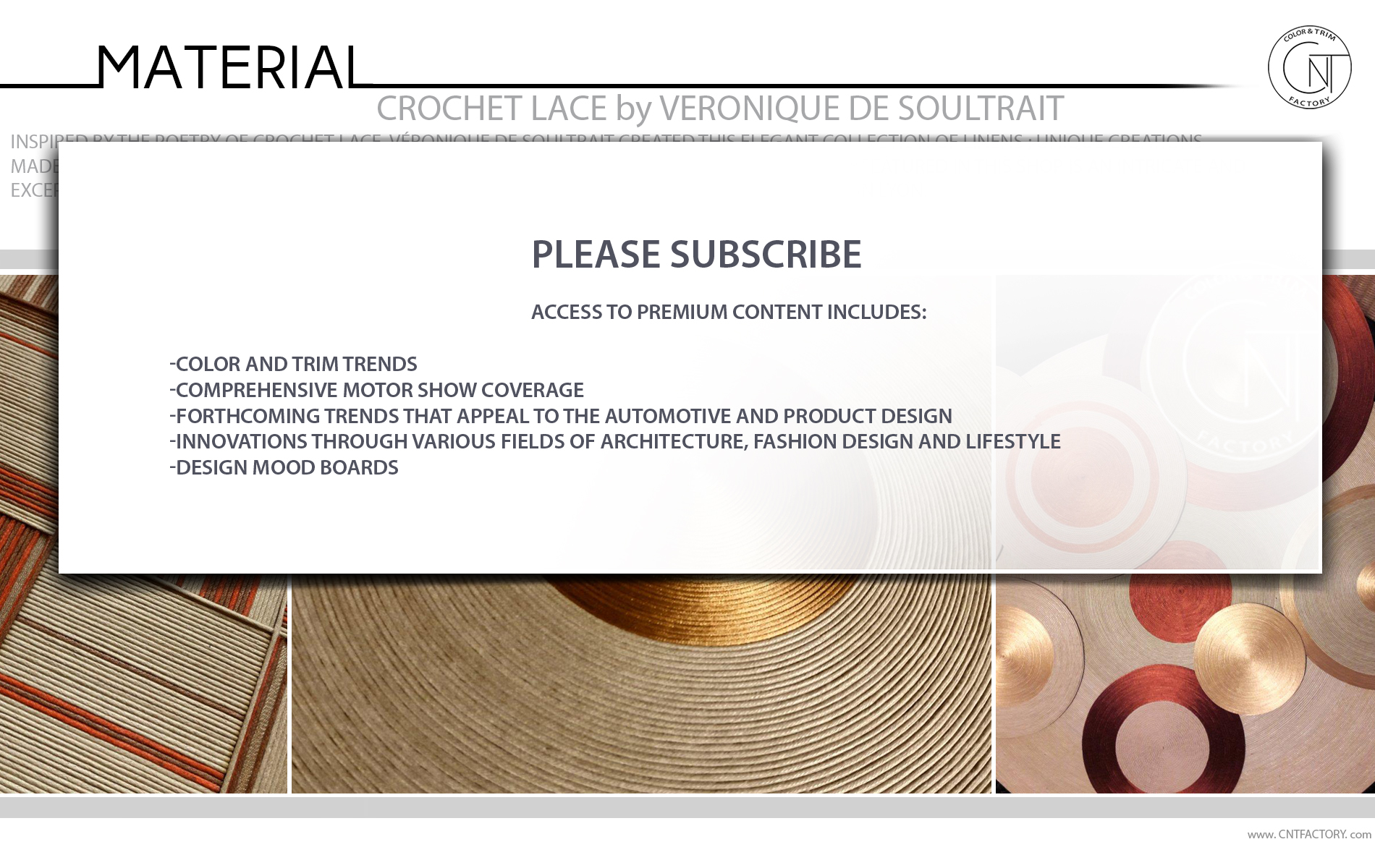
Task: Click Innovations through architecture and fashion line
Action: 615,441
